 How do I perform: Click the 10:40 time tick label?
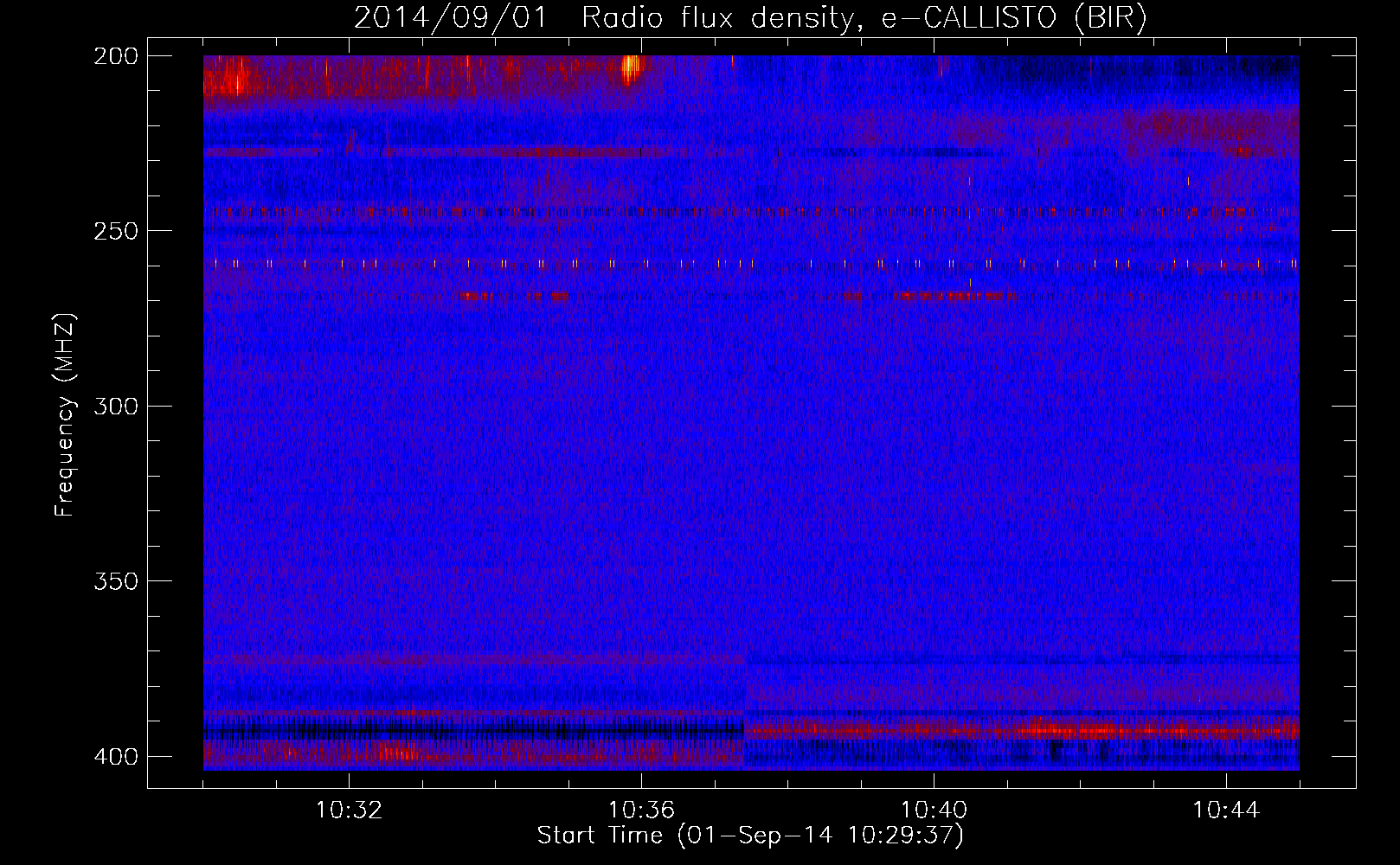coord(934,810)
